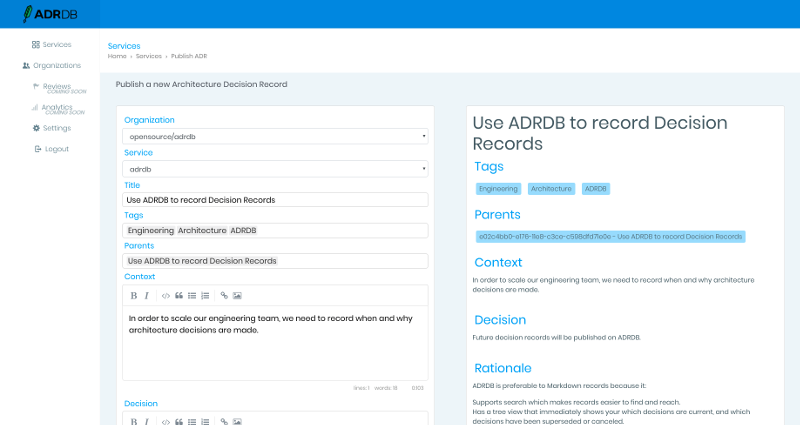The width and height of the screenshot is (800, 425).
Task: Open Analytics sidebar item
Action: point(57,107)
